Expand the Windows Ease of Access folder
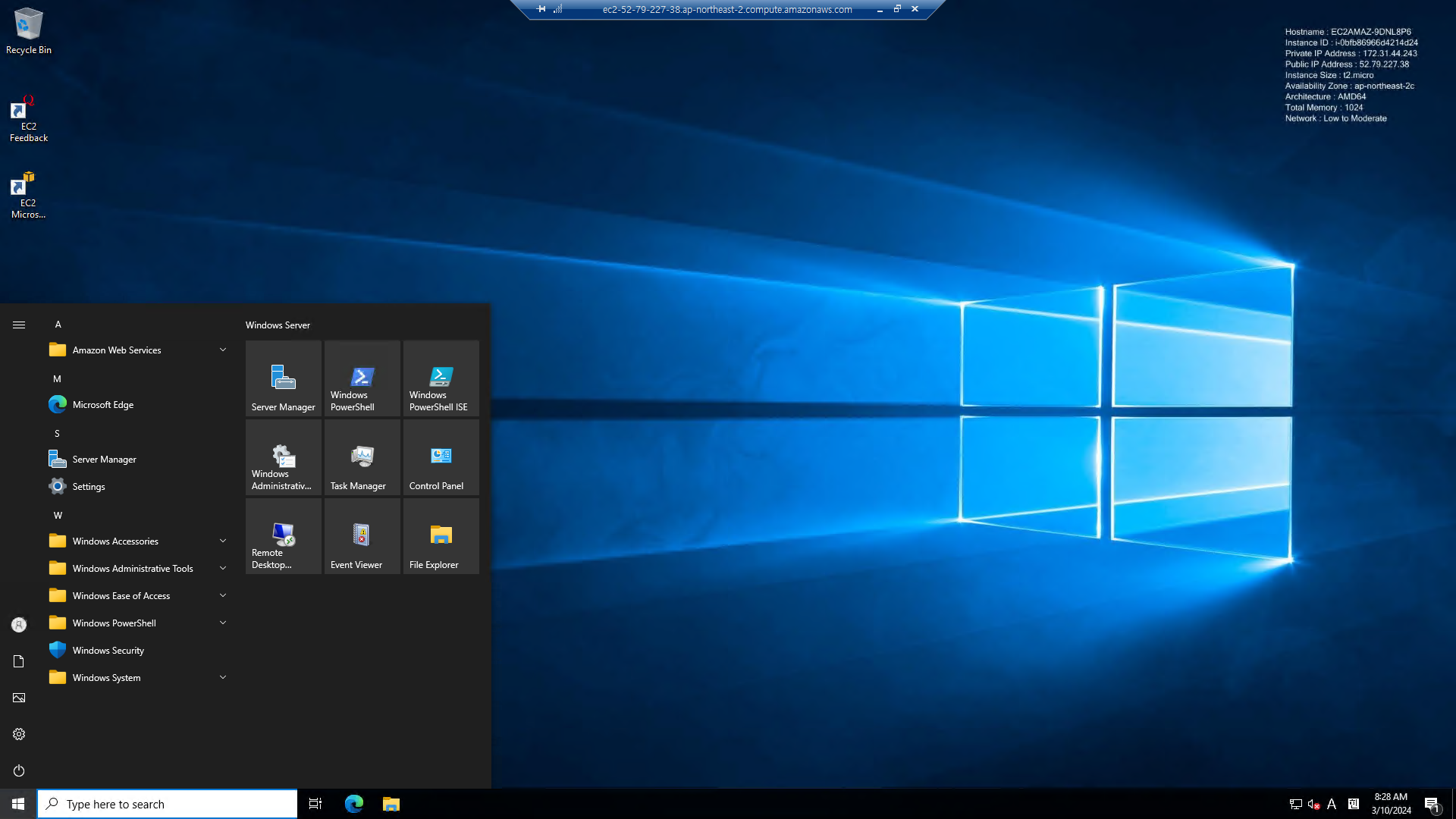 point(138,596)
